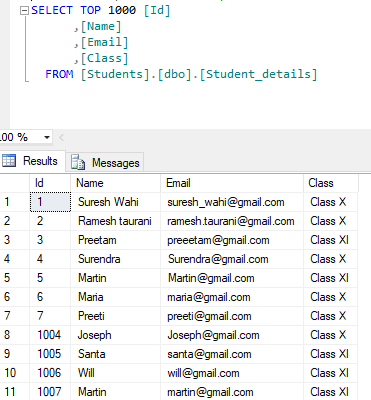Click the horizontal scroll left arrow
The image size is (371, 400).
tap(61, 137)
